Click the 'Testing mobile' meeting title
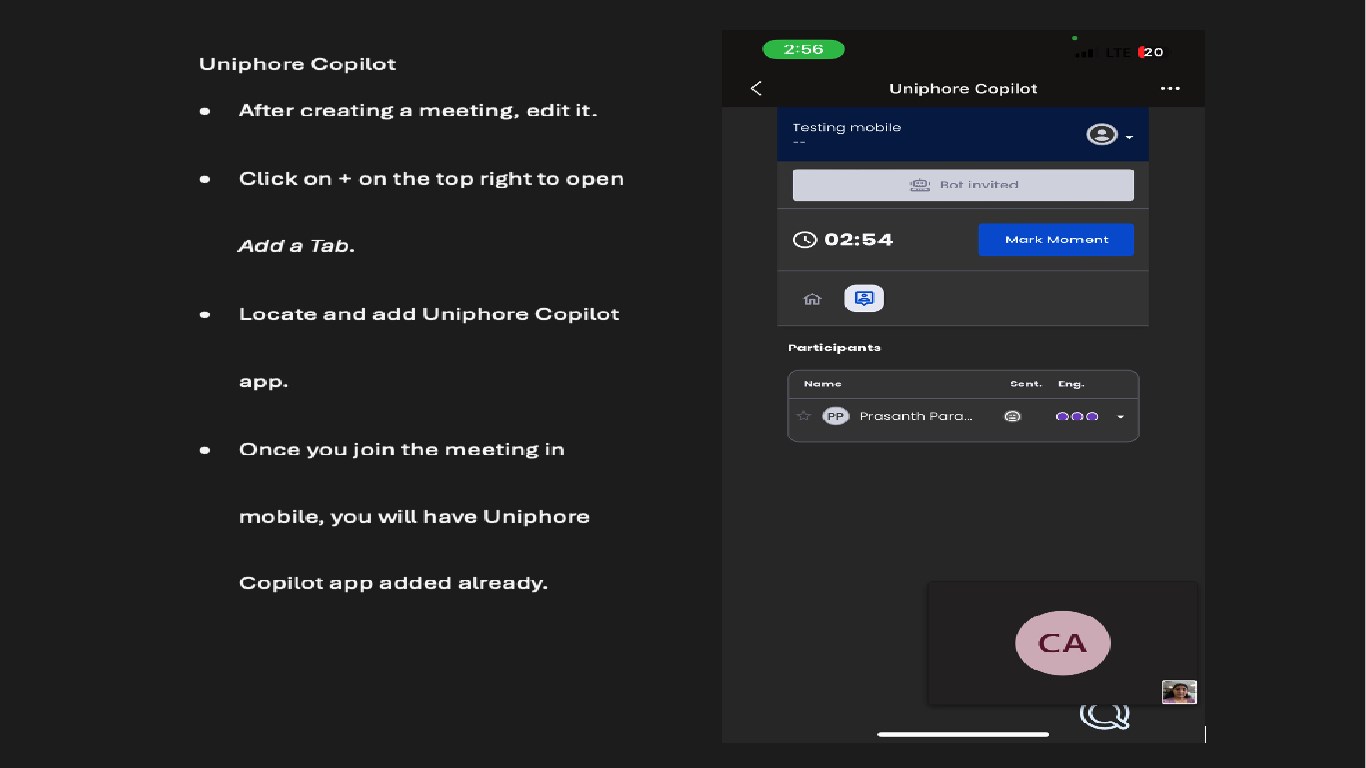1366x768 pixels. (847, 127)
